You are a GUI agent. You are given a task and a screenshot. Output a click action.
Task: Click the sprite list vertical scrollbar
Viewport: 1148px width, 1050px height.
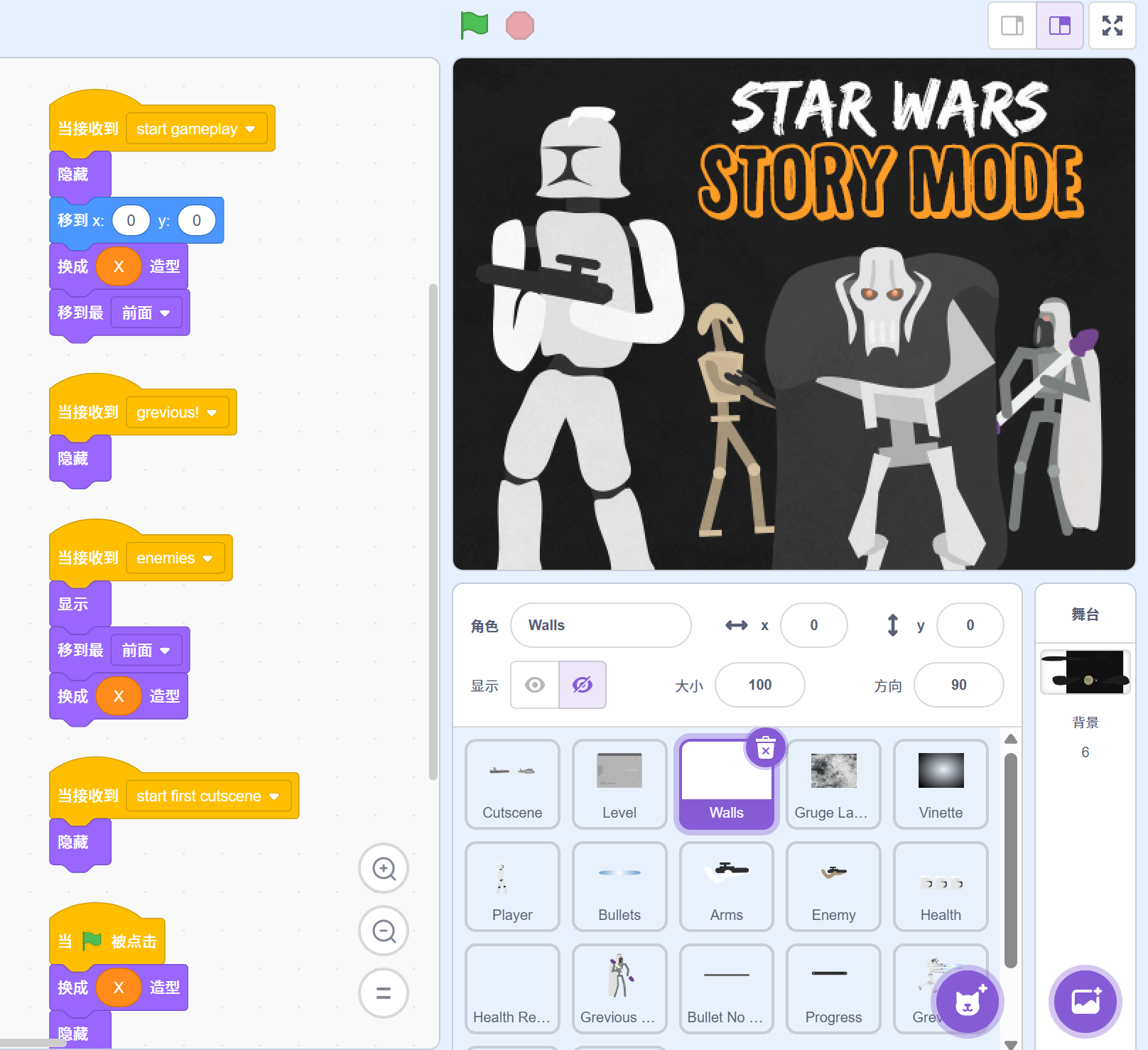(x=1011, y=860)
